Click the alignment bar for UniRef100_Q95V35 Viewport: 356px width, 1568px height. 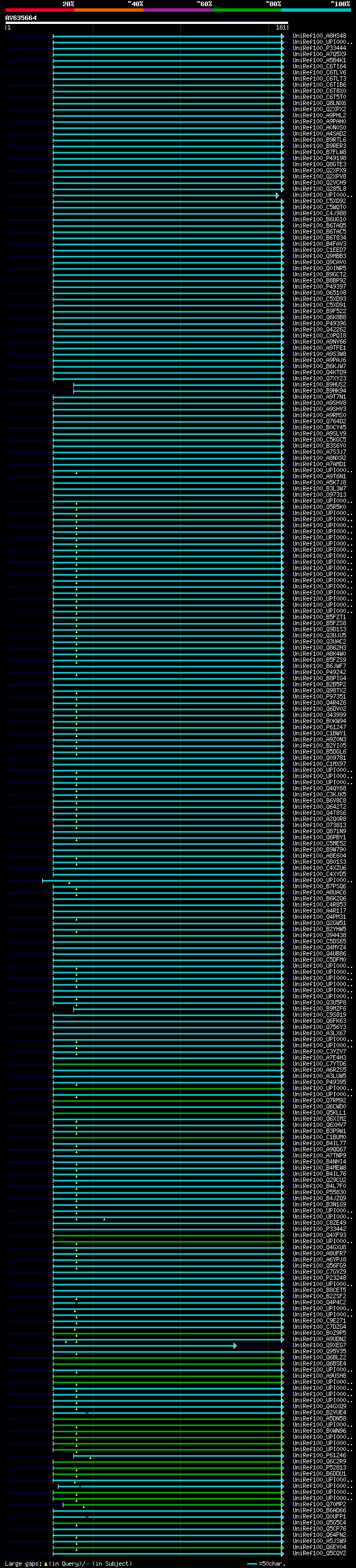point(168,1351)
